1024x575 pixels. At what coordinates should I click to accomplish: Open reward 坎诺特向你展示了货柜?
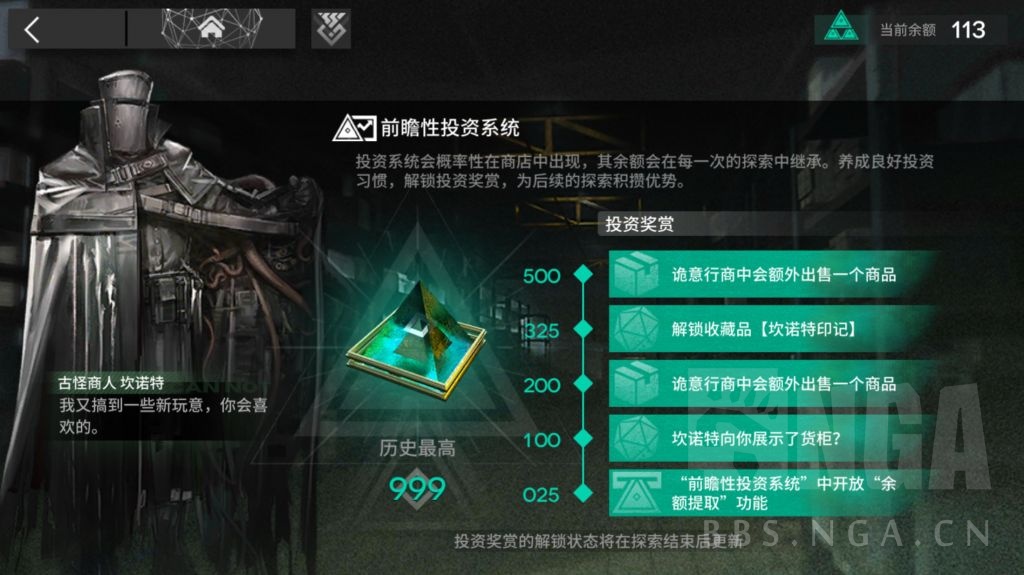[x=774, y=438]
